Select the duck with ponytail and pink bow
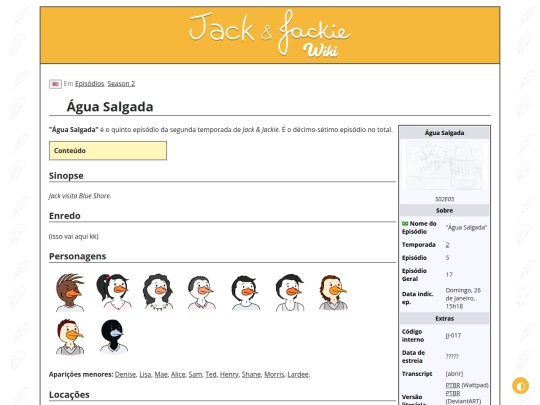The height and width of the screenshot is (405, 540). [114, 292]
